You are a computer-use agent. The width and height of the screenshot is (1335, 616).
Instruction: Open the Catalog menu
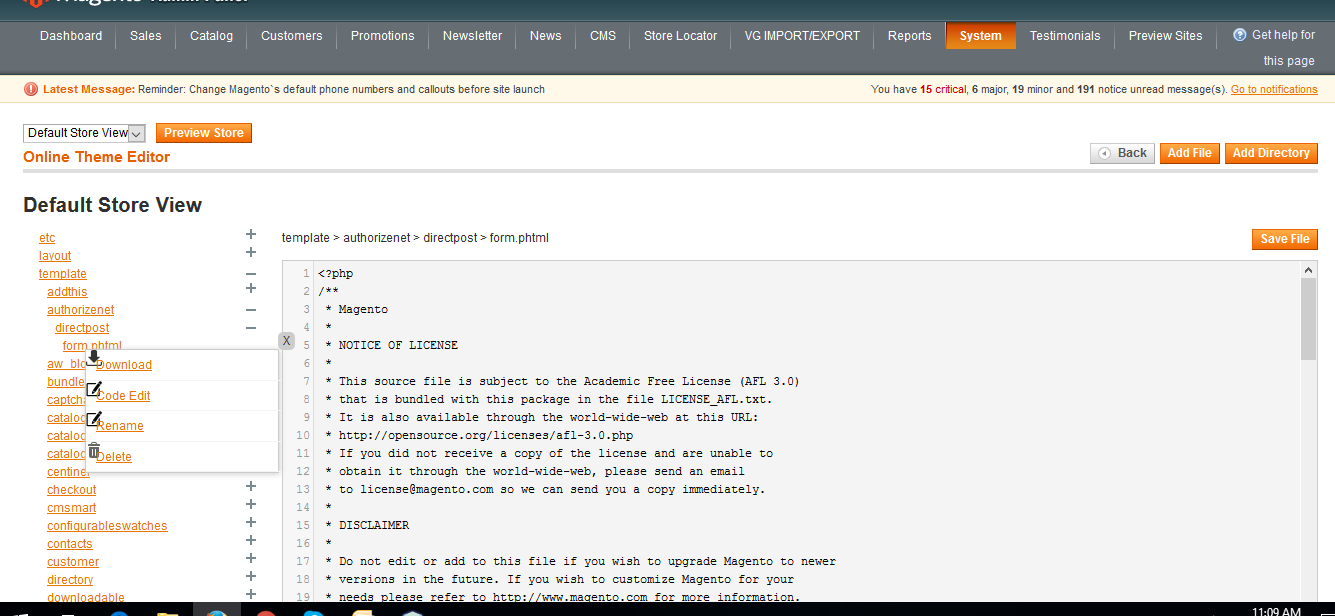coord(211,36)
